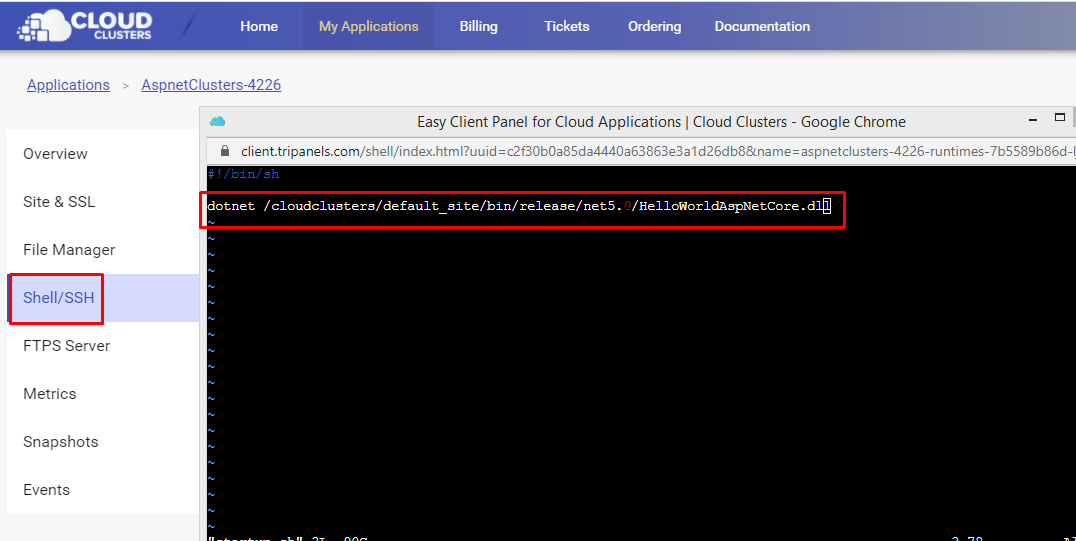View the Metrics section
The width and height of the screenshot is (1076, 541).
(x=50, y=394)
